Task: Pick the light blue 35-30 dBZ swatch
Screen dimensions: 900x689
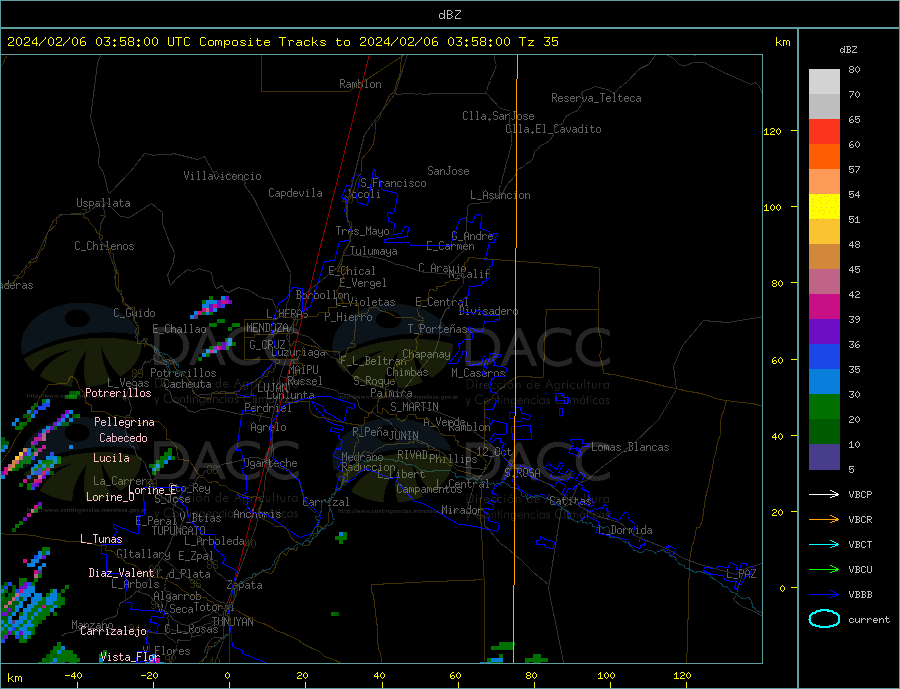Action: (824, 382)
